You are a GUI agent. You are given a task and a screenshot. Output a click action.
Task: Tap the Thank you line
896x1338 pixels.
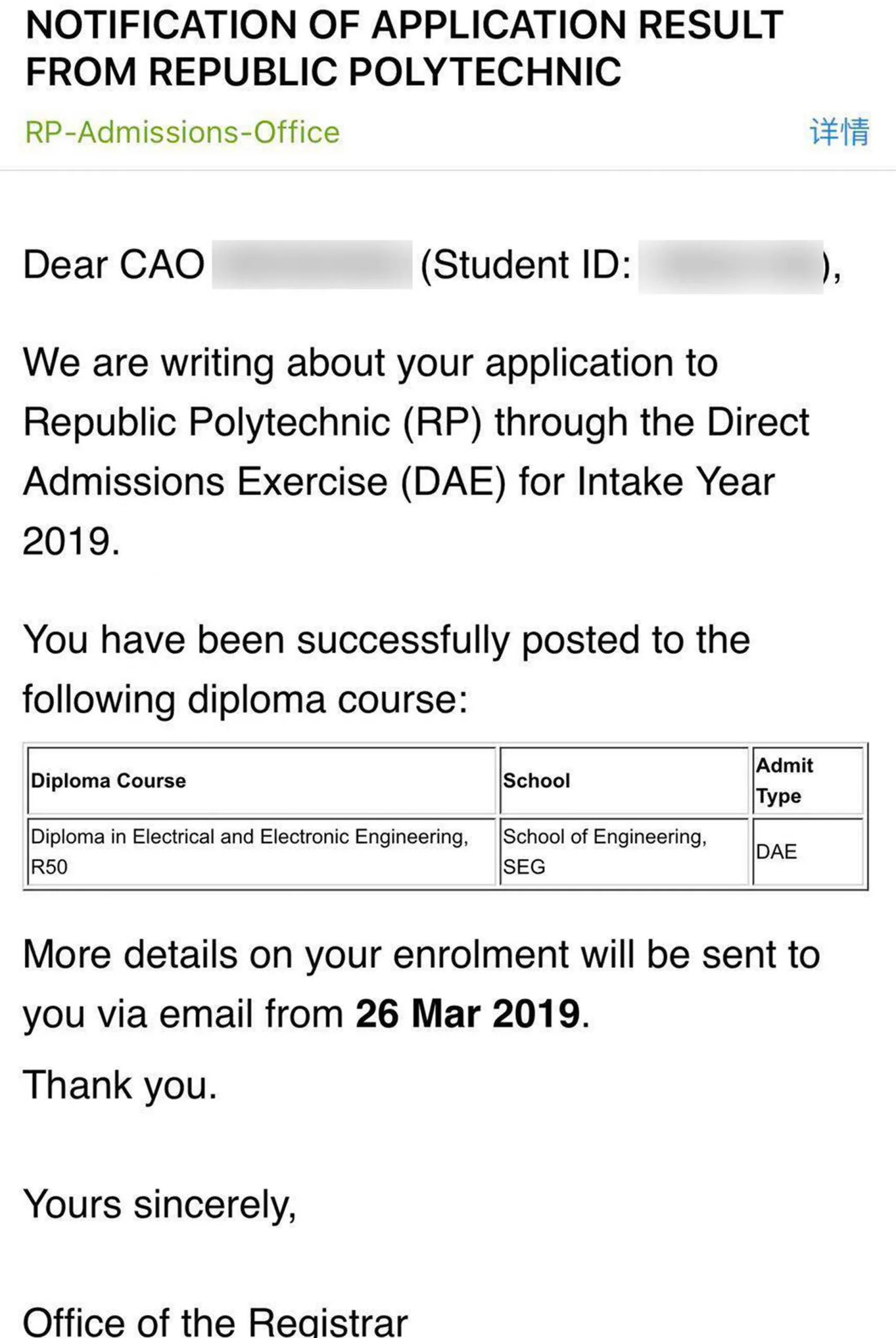pos(120,1087)
